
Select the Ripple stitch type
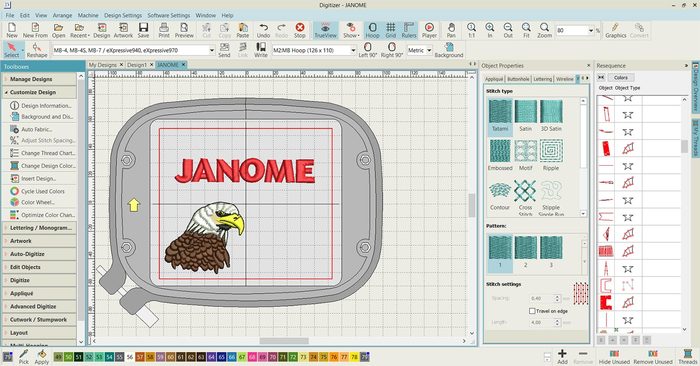551,155
